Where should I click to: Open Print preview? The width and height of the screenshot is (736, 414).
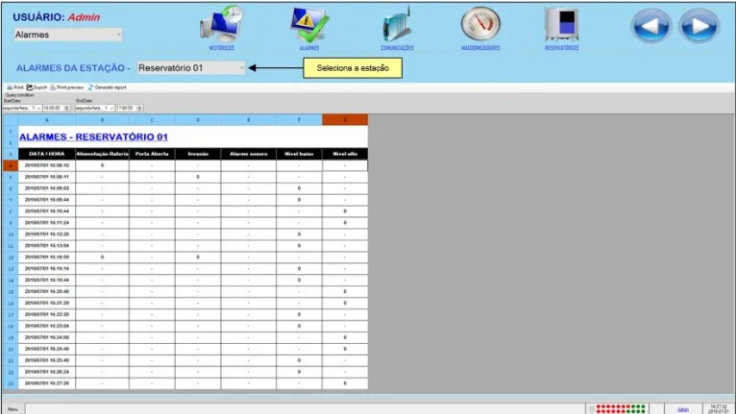point(67,87)
